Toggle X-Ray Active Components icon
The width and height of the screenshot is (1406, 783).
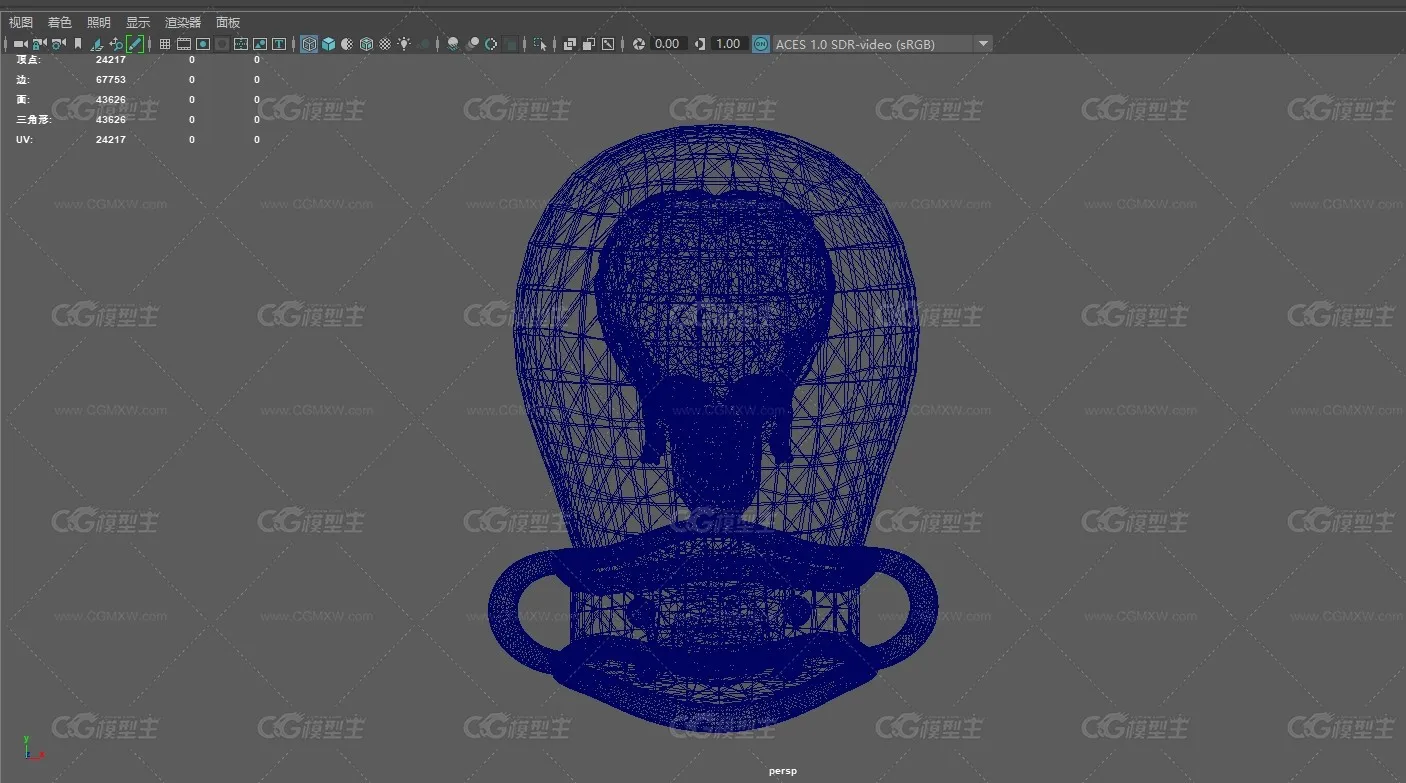pos(589,44)
